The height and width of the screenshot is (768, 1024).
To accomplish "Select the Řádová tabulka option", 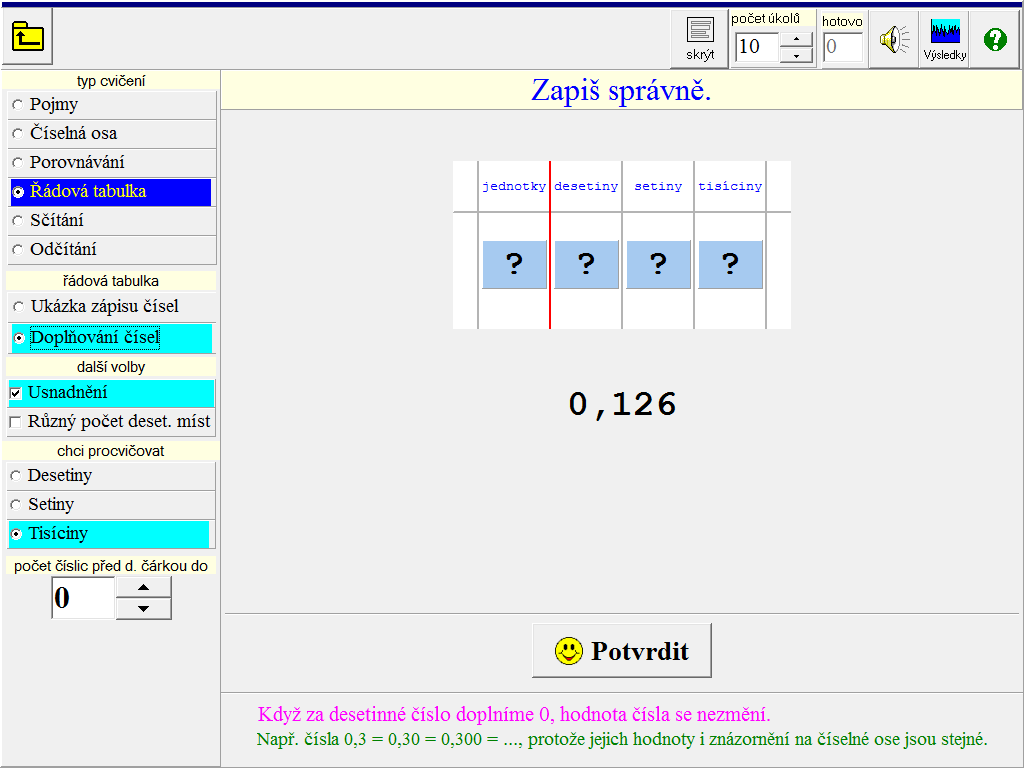I will tap(112, 191).
